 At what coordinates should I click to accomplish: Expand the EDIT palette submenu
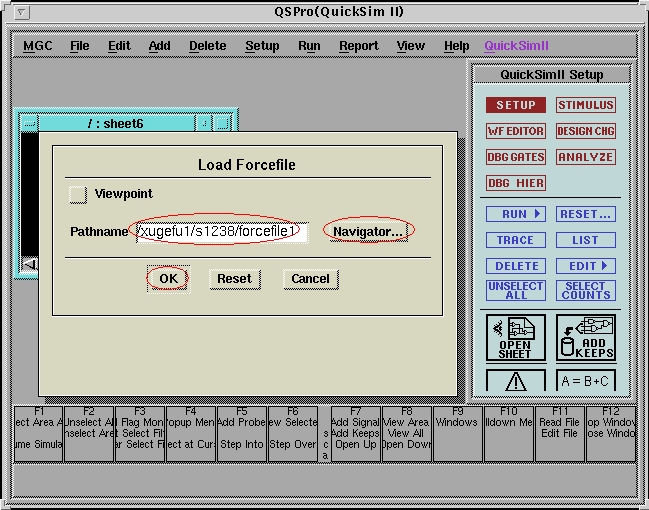[x=585, y=266]
